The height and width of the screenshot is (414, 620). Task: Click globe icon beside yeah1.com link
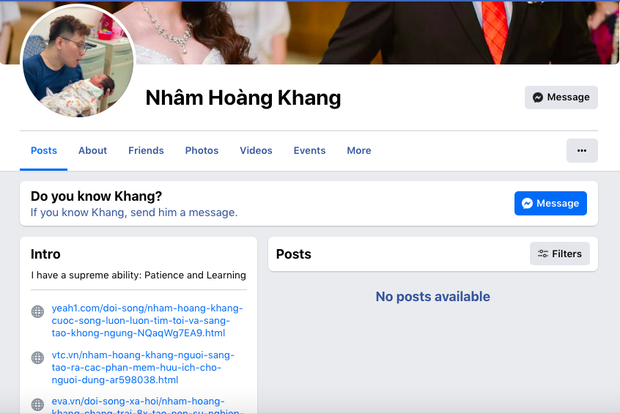tap(38, 312)
